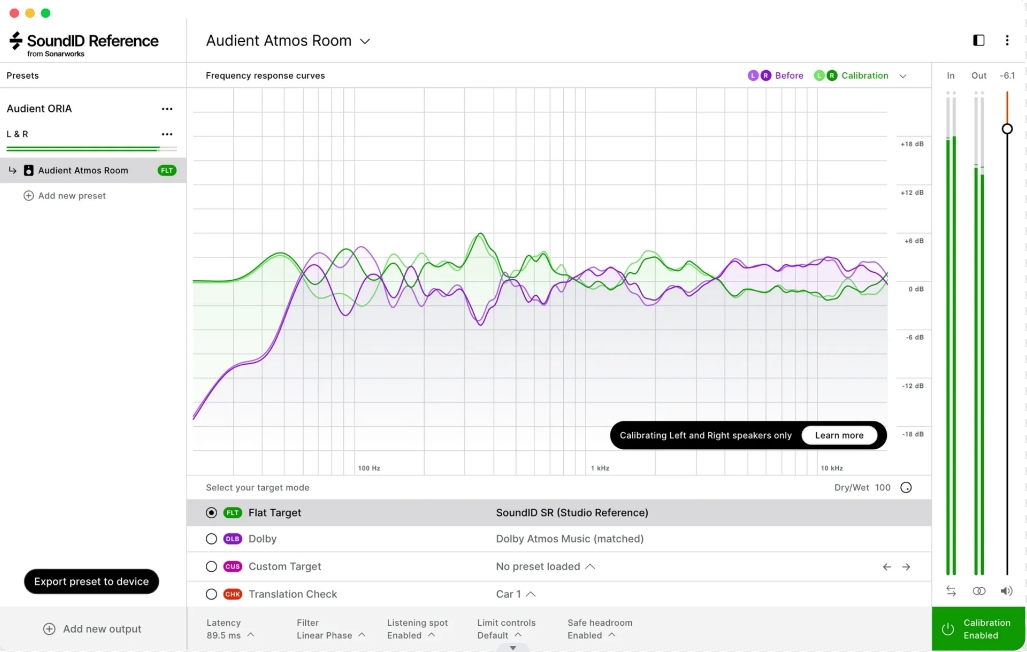Toggle the green R Calibration curve badge

tap(832, 75)
